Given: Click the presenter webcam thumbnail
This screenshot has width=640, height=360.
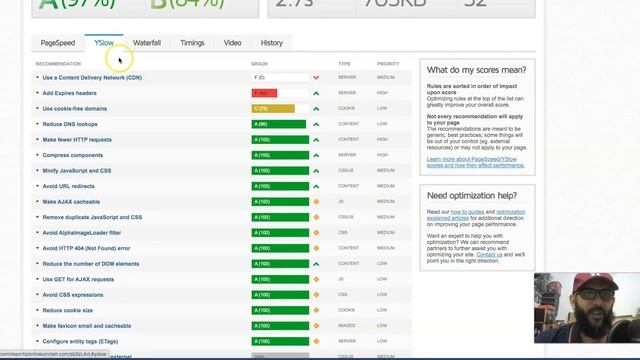Looking at the screenshot, I should (587, 308).
